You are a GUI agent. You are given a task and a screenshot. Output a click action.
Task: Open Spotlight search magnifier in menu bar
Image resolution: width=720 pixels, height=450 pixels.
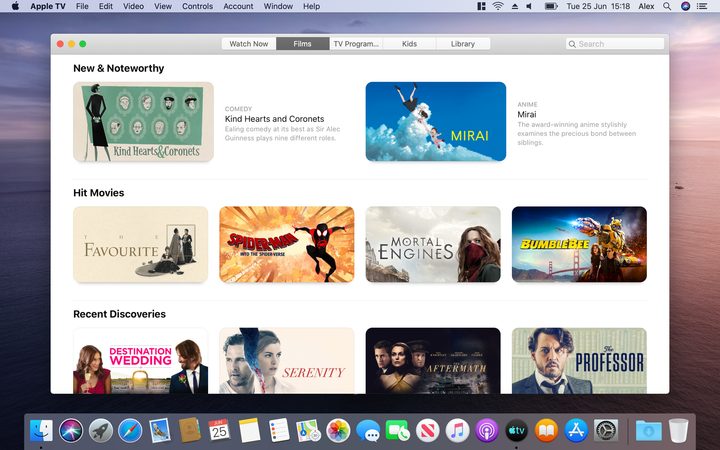click(667, 6)
